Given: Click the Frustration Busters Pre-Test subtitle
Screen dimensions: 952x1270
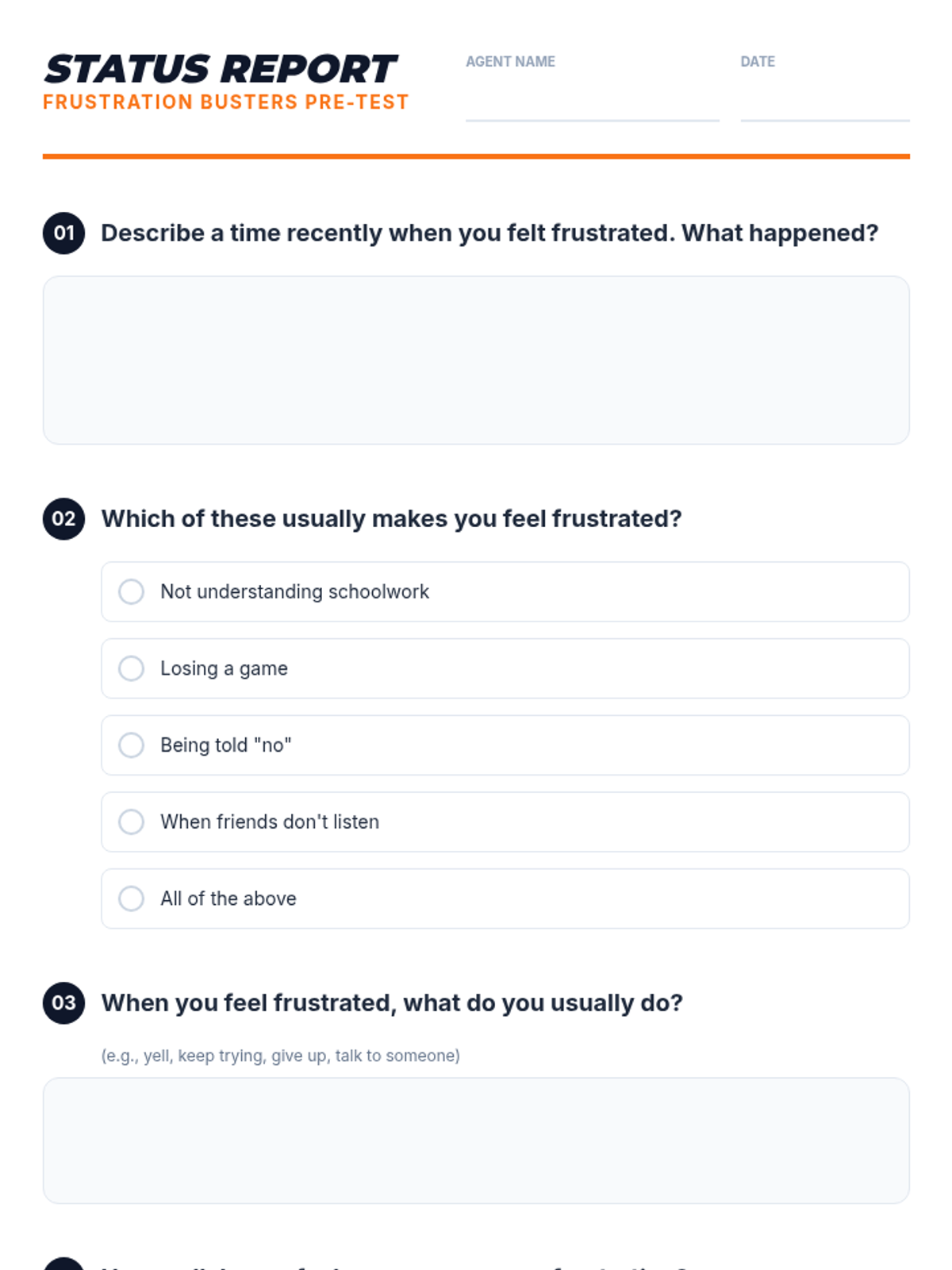Looking at the screenshot, I should pyautogui.click(x=226, y=102).
